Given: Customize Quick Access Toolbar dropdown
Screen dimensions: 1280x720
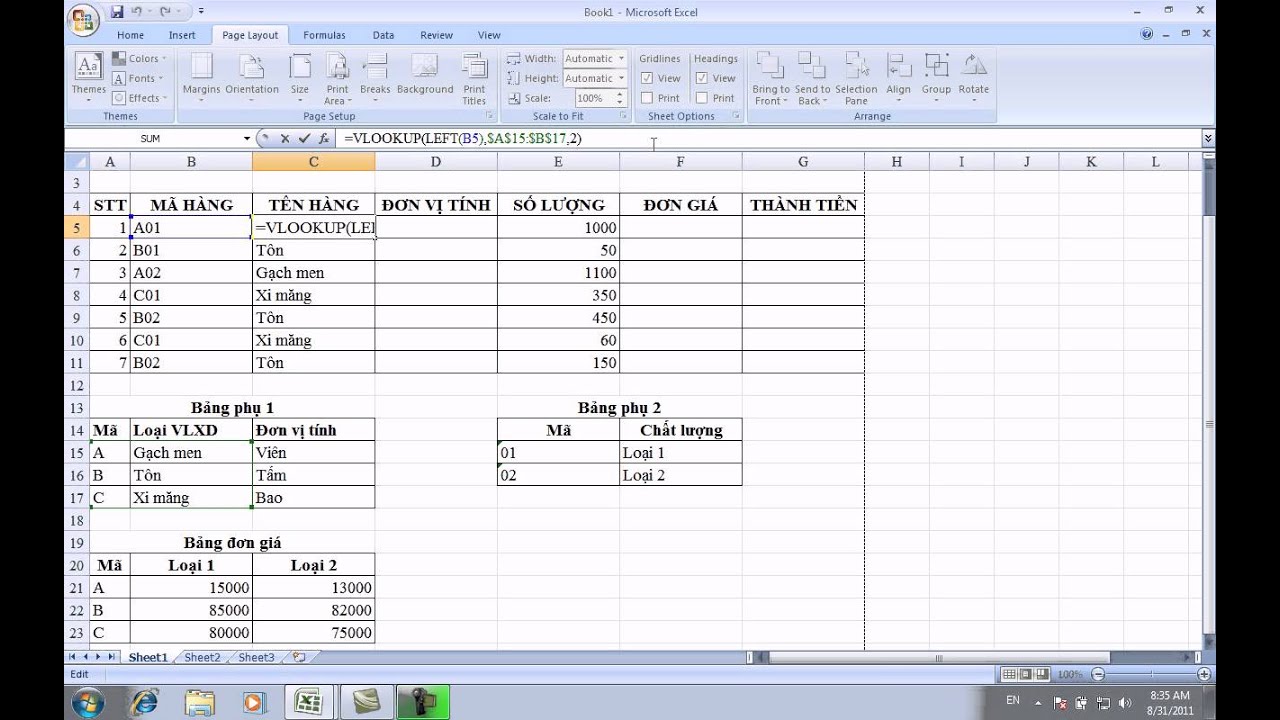Looking at the screenshot, I should pos(201,12).
